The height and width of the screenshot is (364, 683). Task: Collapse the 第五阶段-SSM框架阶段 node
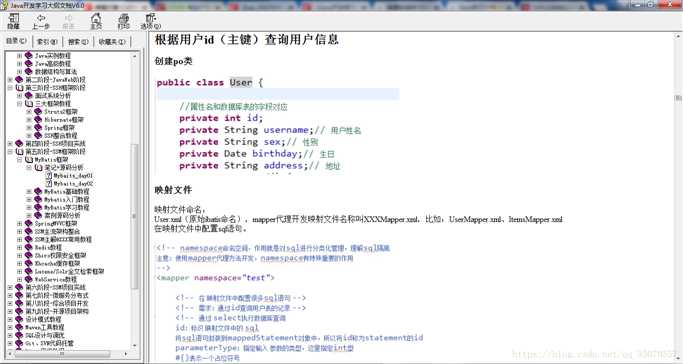[10, 152]
